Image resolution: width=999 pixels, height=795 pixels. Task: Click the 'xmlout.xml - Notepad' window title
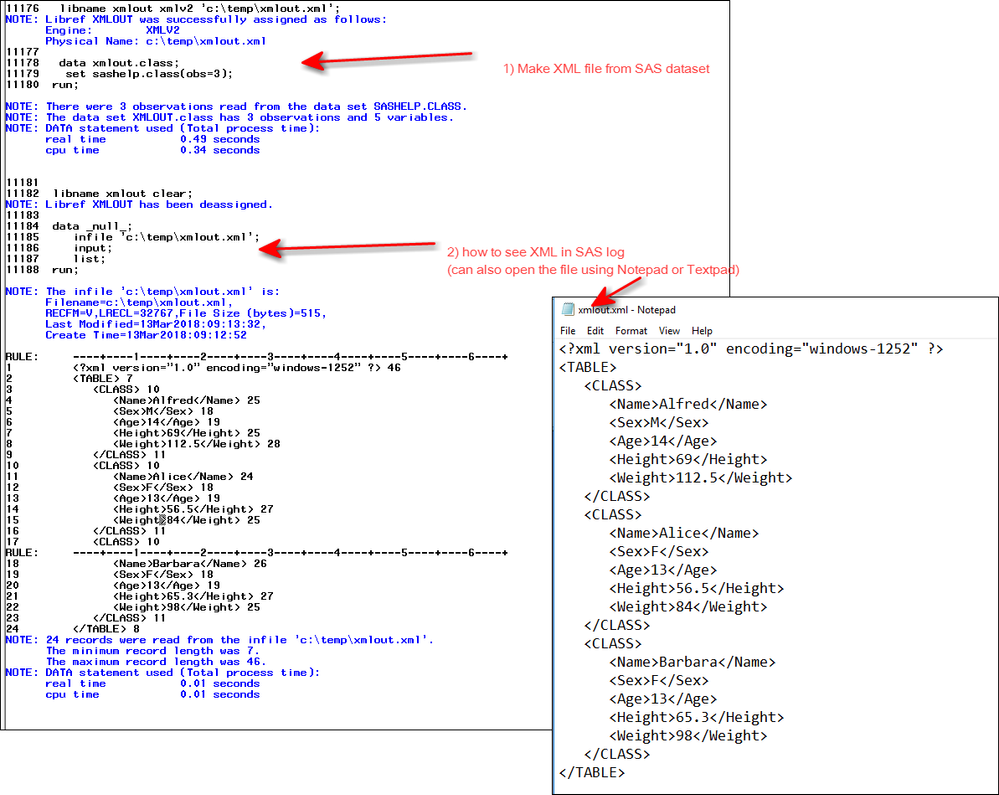[x=626, y=310]
